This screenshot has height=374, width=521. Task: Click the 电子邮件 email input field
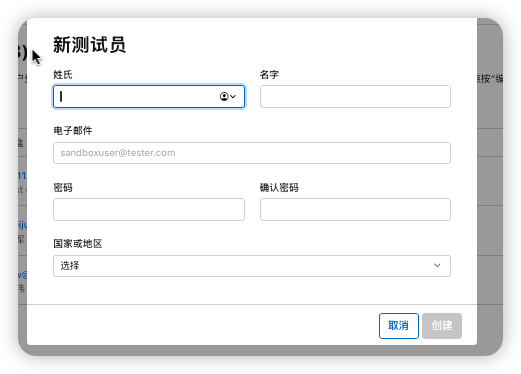tap(252, 153)
